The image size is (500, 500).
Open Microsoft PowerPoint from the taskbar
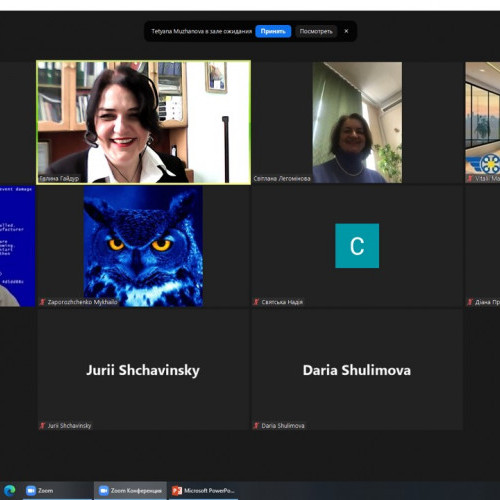click(203, 491)
